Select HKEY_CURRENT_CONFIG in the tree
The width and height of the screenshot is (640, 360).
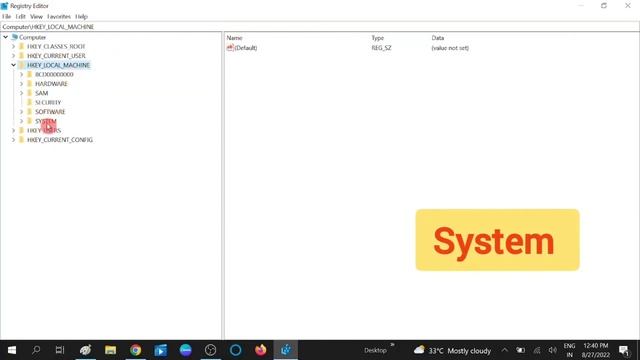click(x=60, y=140)
